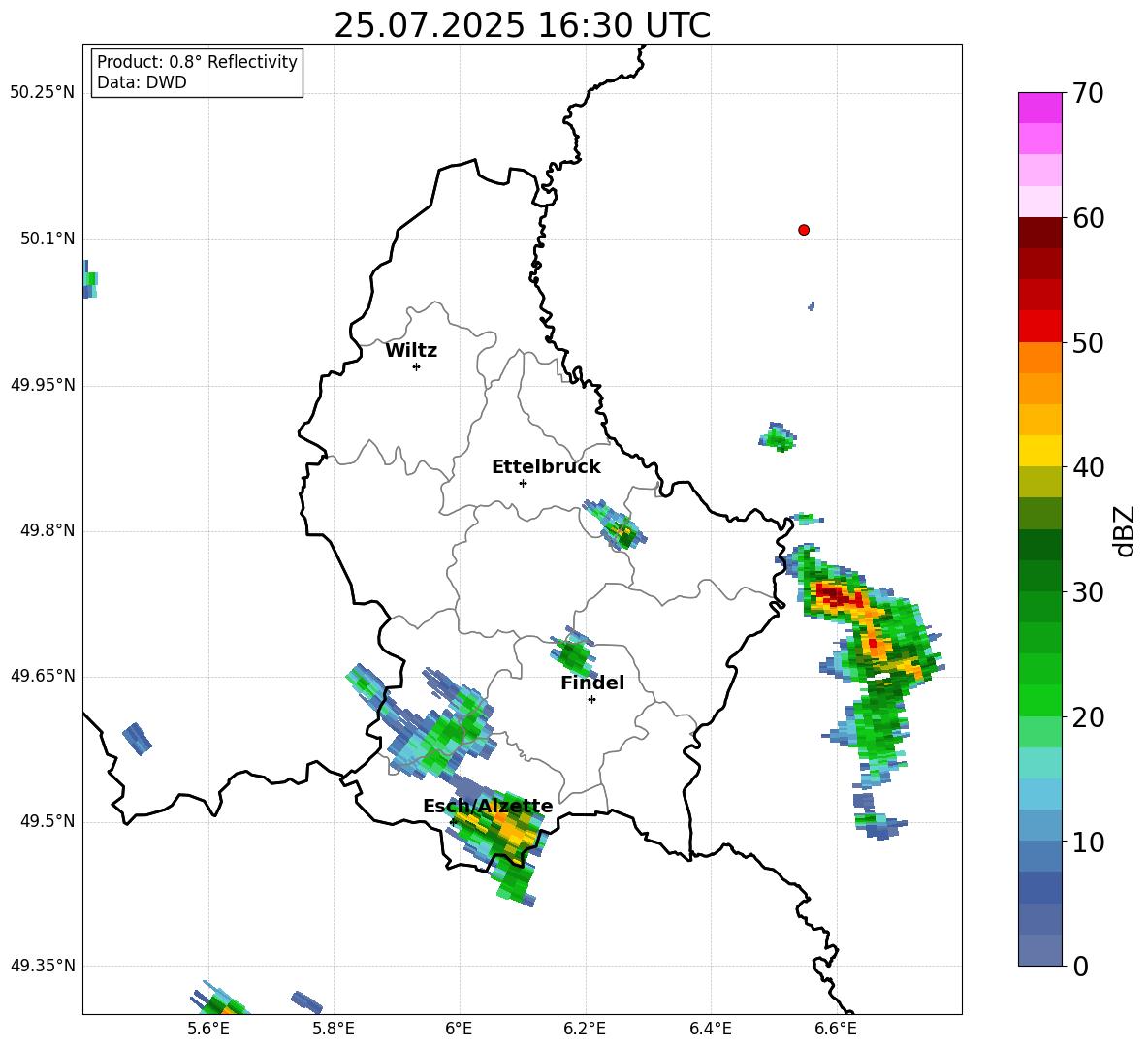Click the Wiltz city label

[411, 351]
